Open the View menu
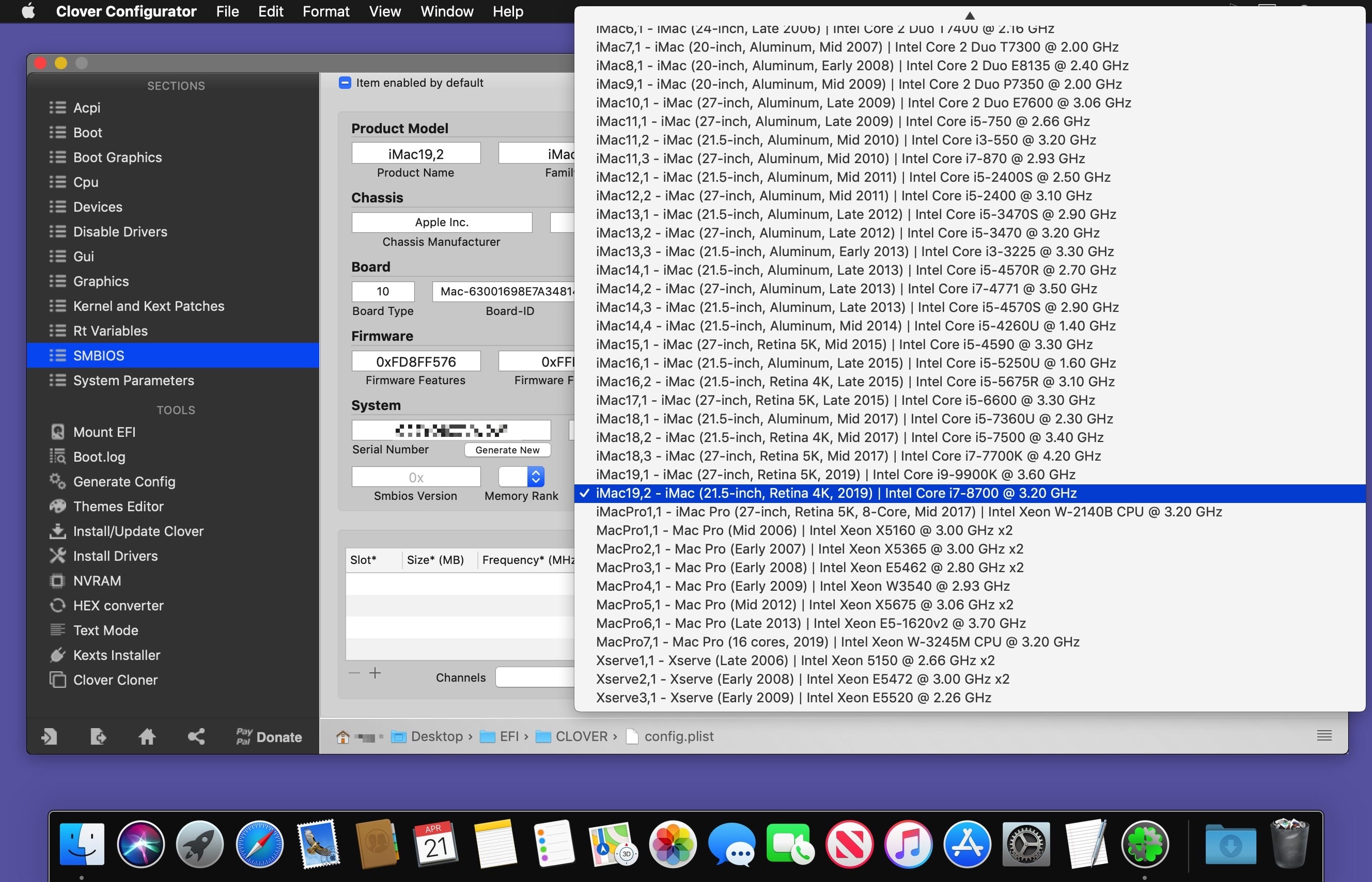1372x882 pixels. pos(384,11)
